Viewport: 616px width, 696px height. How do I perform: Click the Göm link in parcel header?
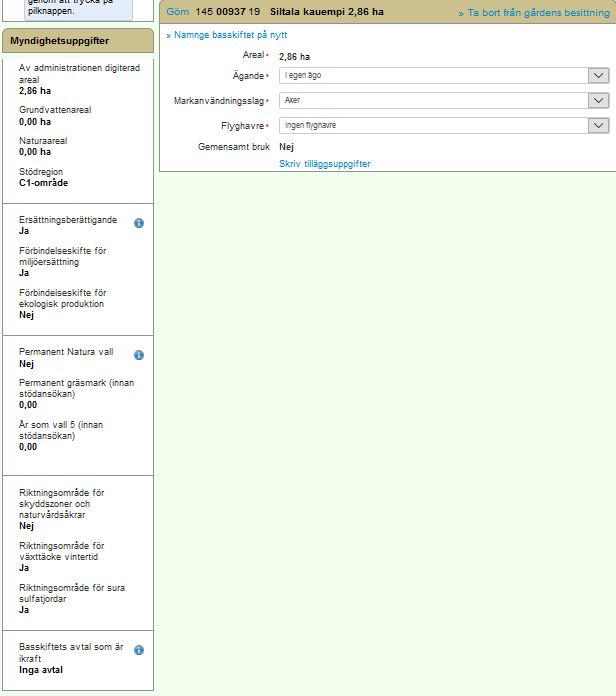tap(177, 12)
